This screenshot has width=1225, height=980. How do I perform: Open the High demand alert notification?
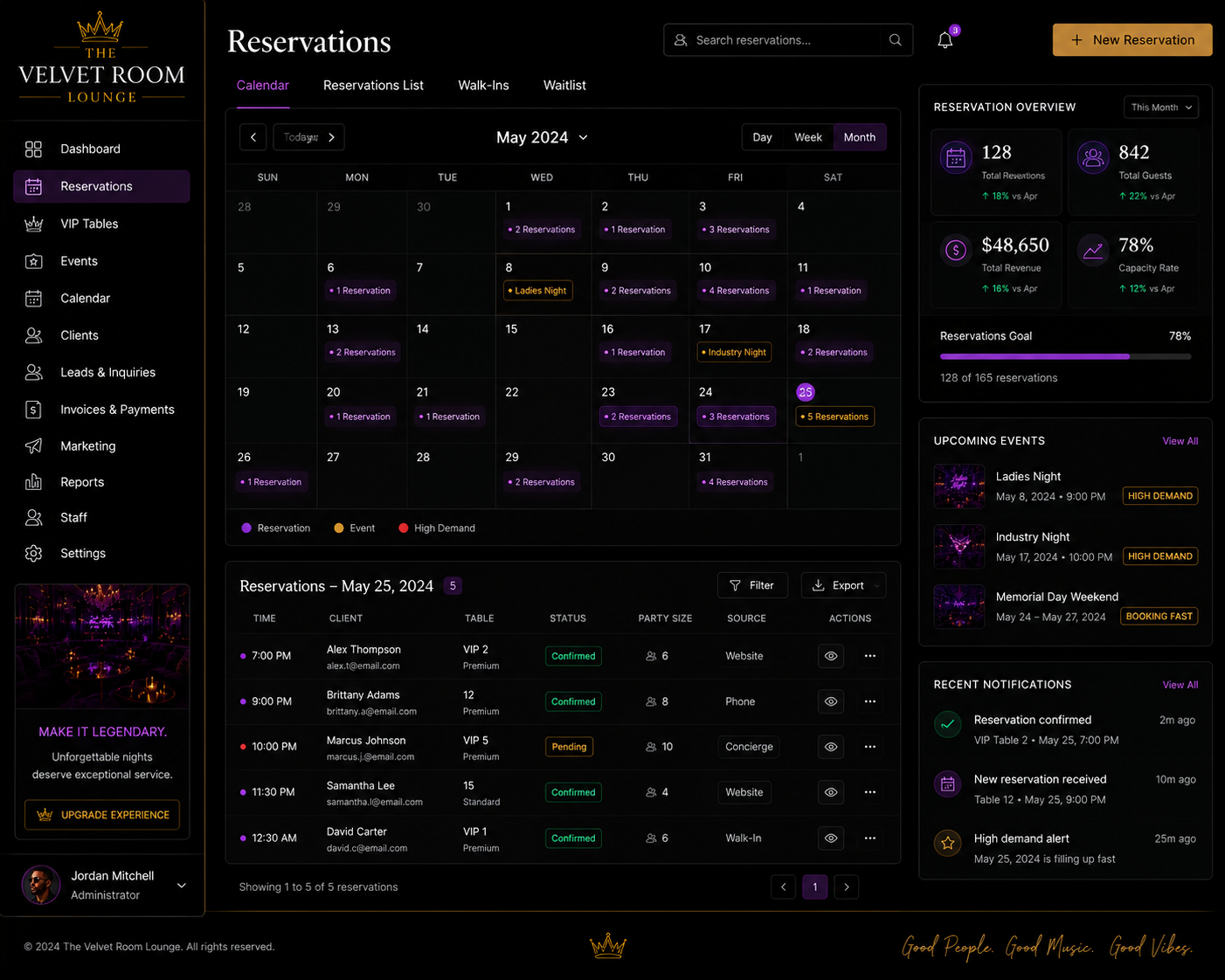1065,848
